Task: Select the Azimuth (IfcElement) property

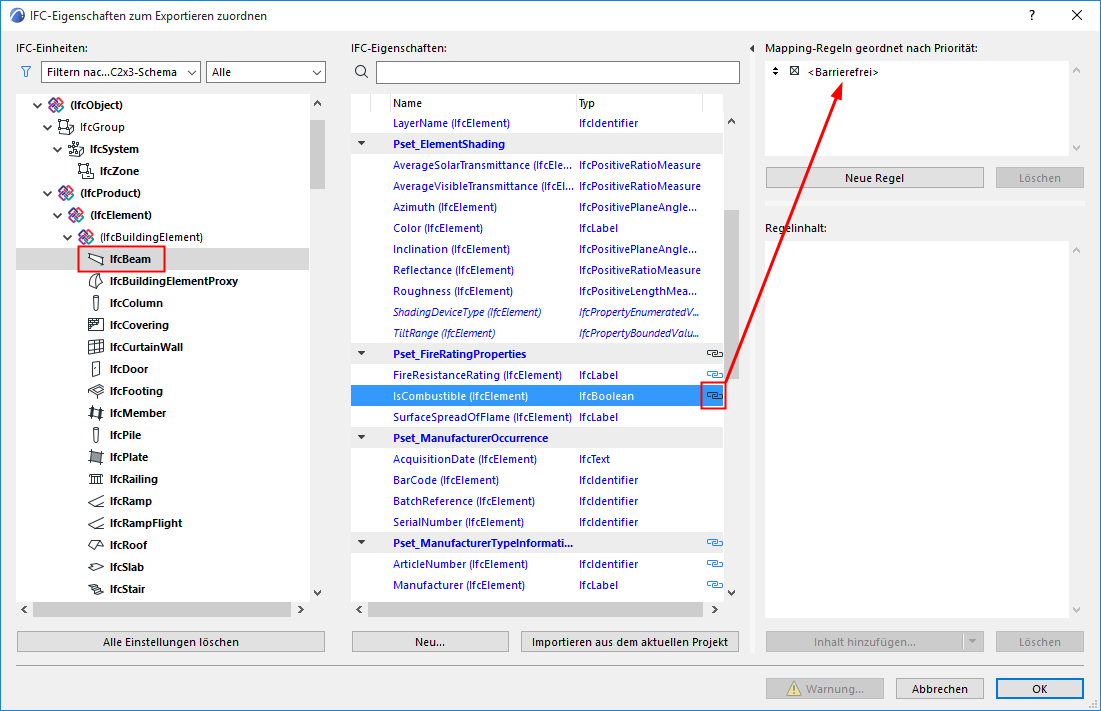Action: (x=537, y=207)
